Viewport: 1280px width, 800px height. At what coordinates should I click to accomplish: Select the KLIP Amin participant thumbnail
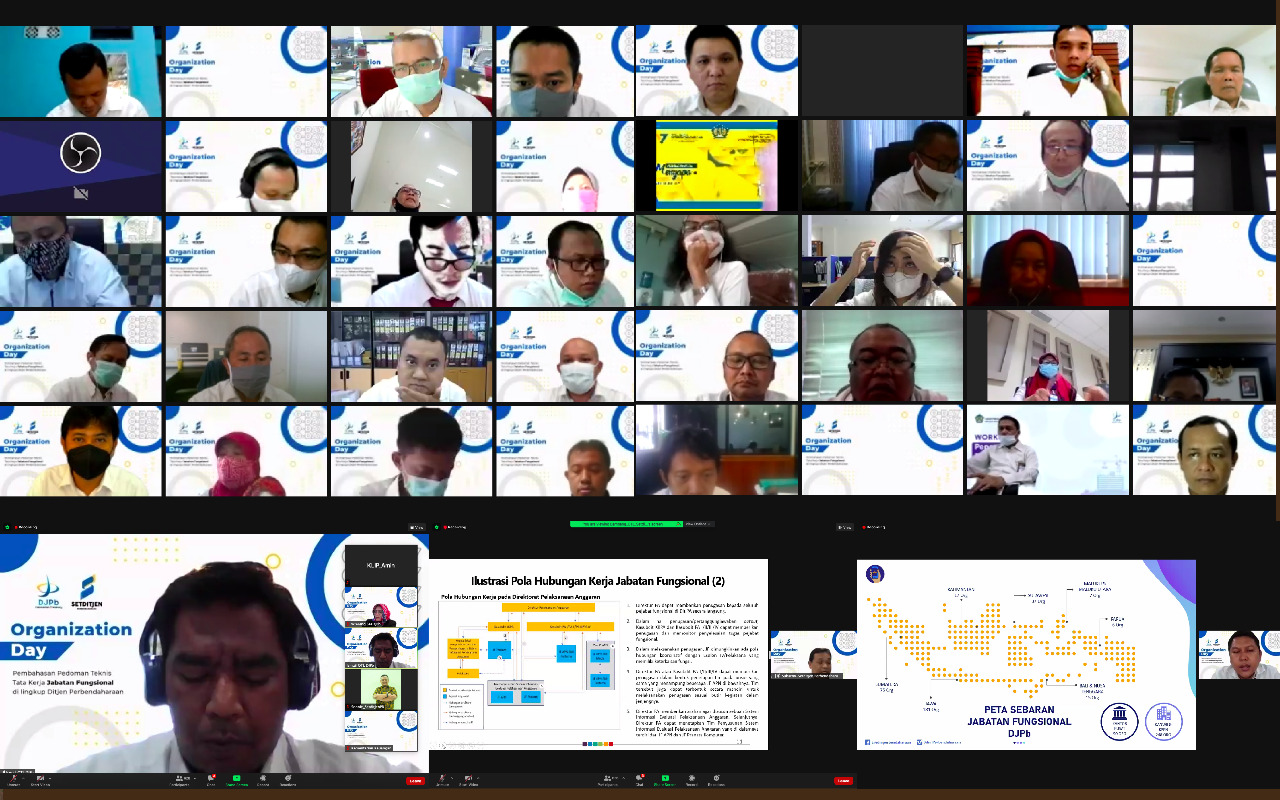381,566
